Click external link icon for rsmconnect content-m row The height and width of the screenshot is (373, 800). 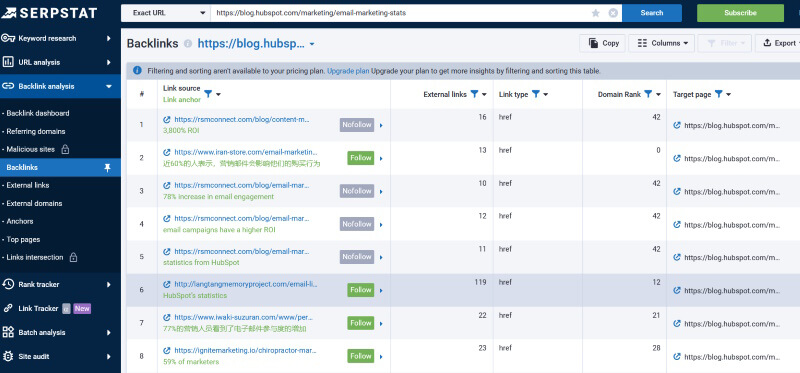(167, 119)
